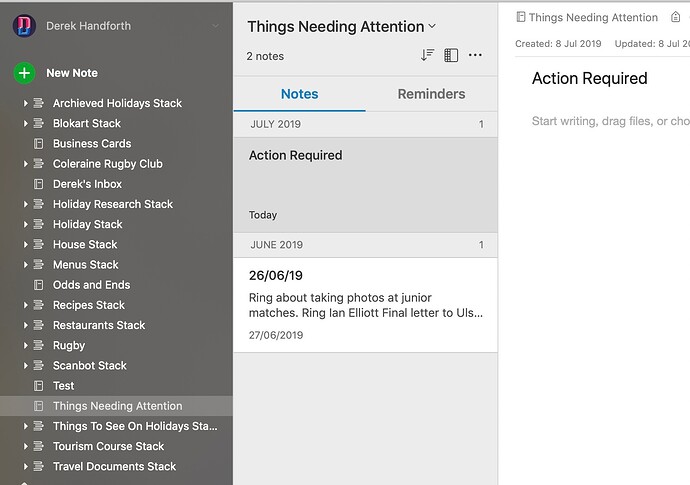Select Things Needing Attention in sidebar
This screenshot has width=690, height=485.
[x=117, y=406]
